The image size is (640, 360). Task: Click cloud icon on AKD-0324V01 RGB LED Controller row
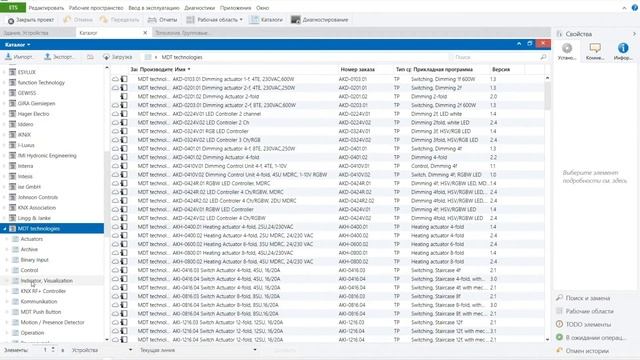coord(116,131)
